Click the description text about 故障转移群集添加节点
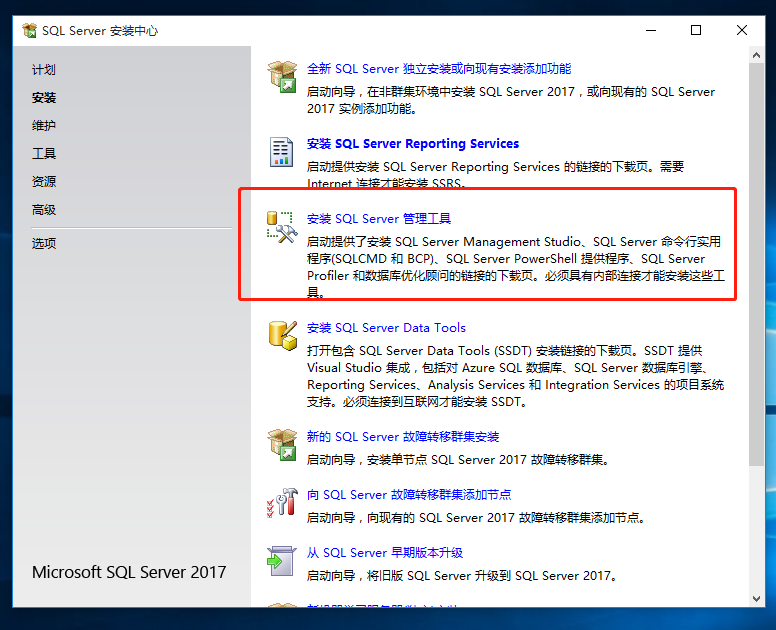 pyautogui.click(x=476, y=518)
